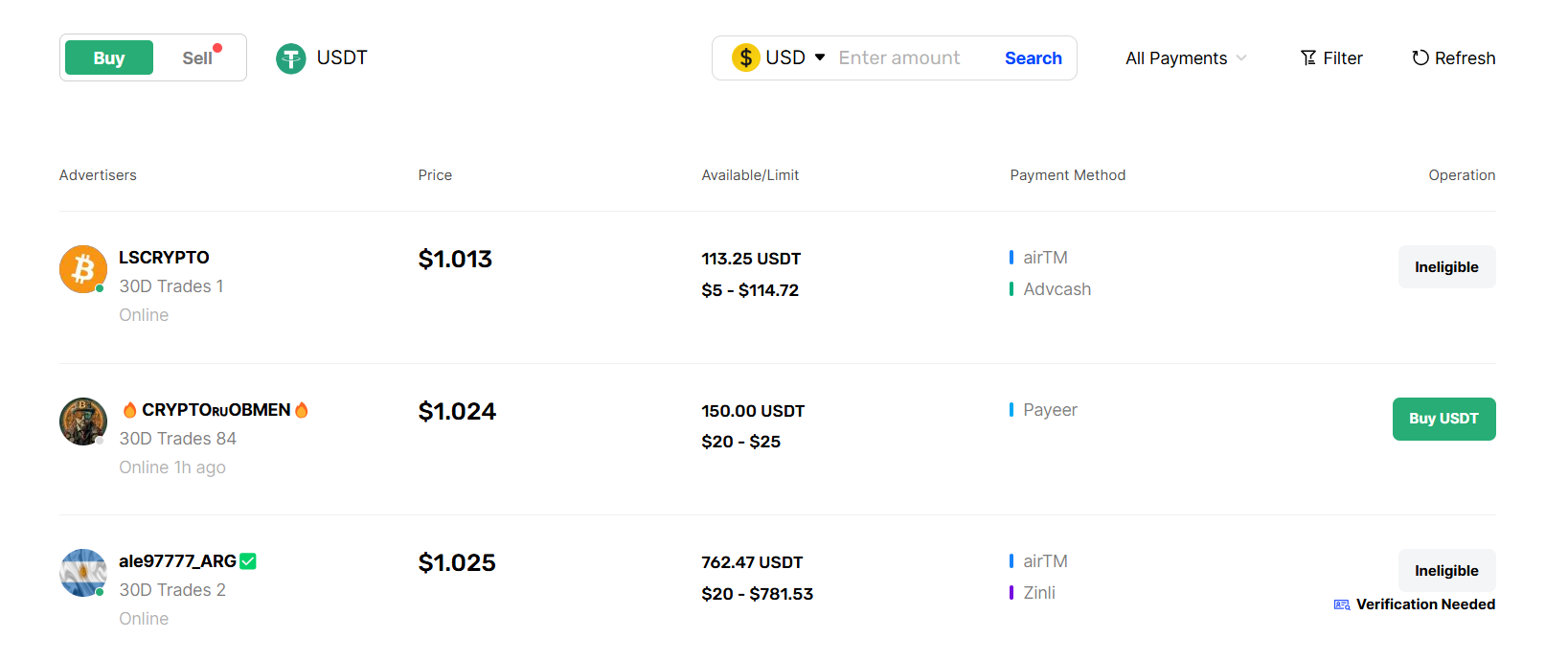Image resolution: width=1568 pixels, height=661 pixels.
Task: Click the Search link
Action: (x=1033, y=57)
